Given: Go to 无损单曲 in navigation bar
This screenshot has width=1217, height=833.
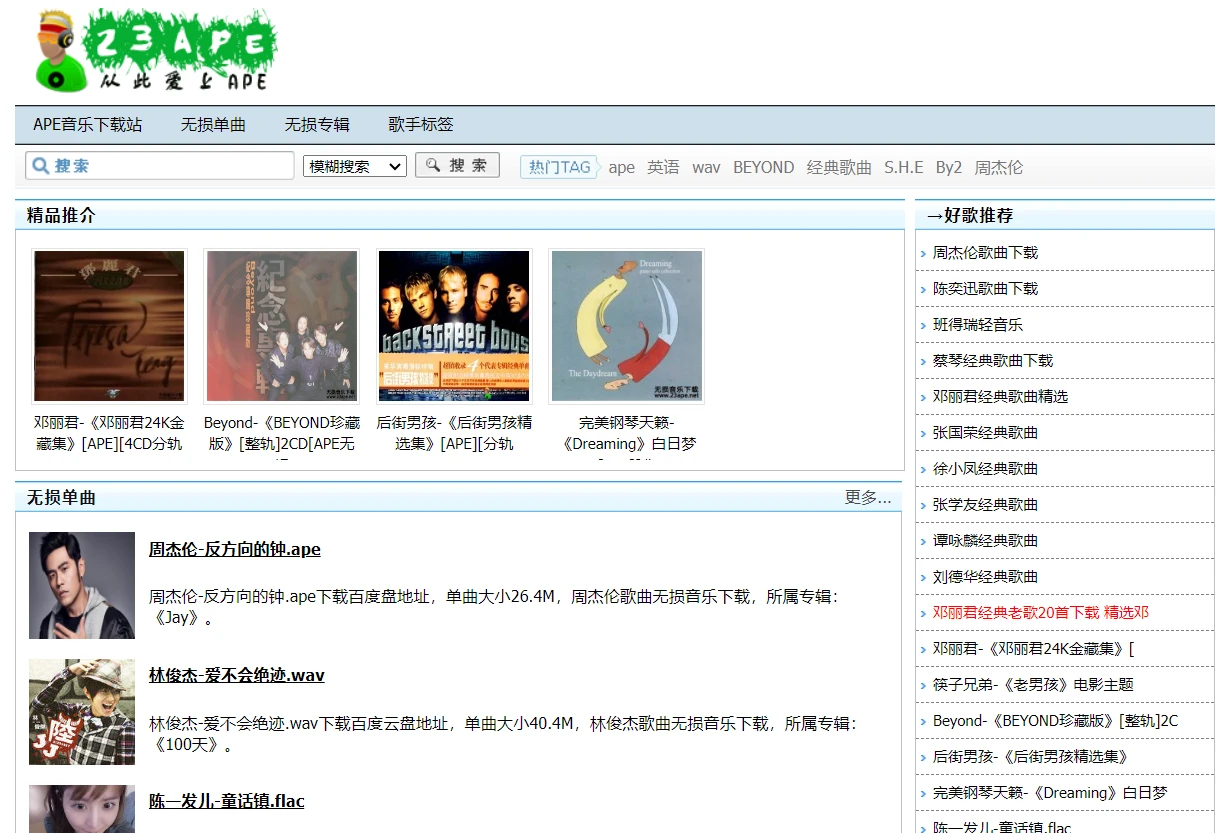Looking at the screenshot, I should coord(213,125).
